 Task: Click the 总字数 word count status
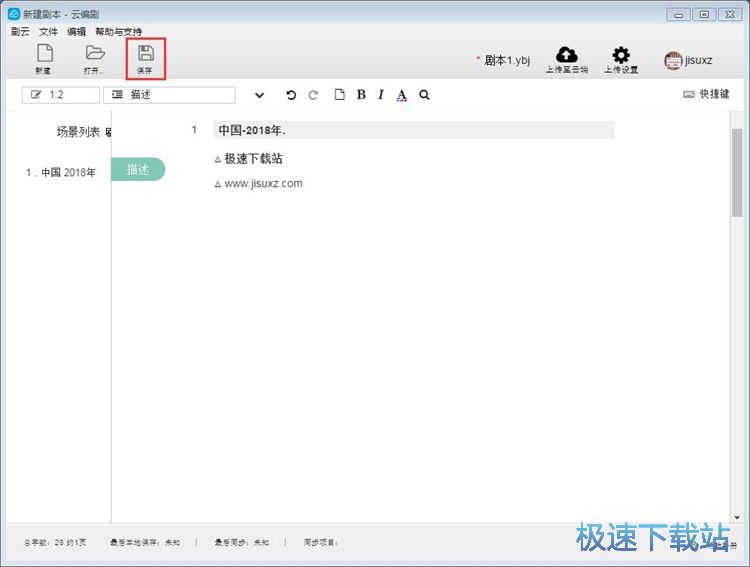click(55, 543)
